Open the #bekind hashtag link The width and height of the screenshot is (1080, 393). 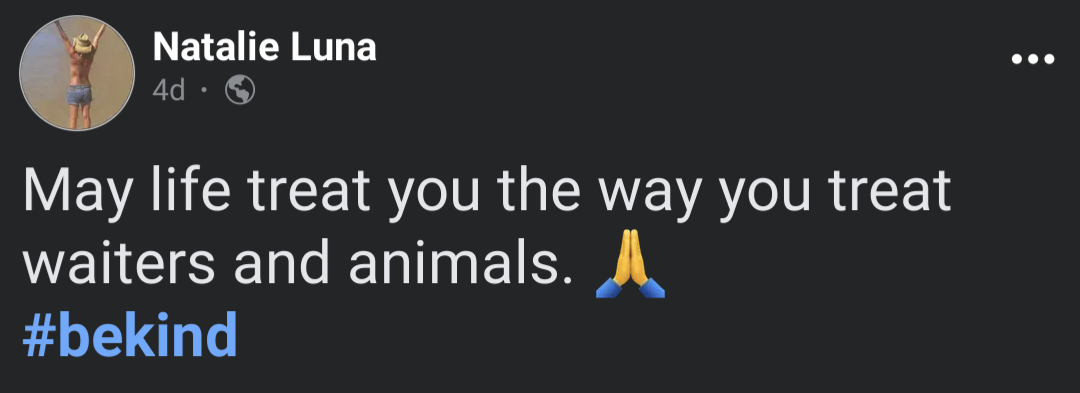pos(130,334)
